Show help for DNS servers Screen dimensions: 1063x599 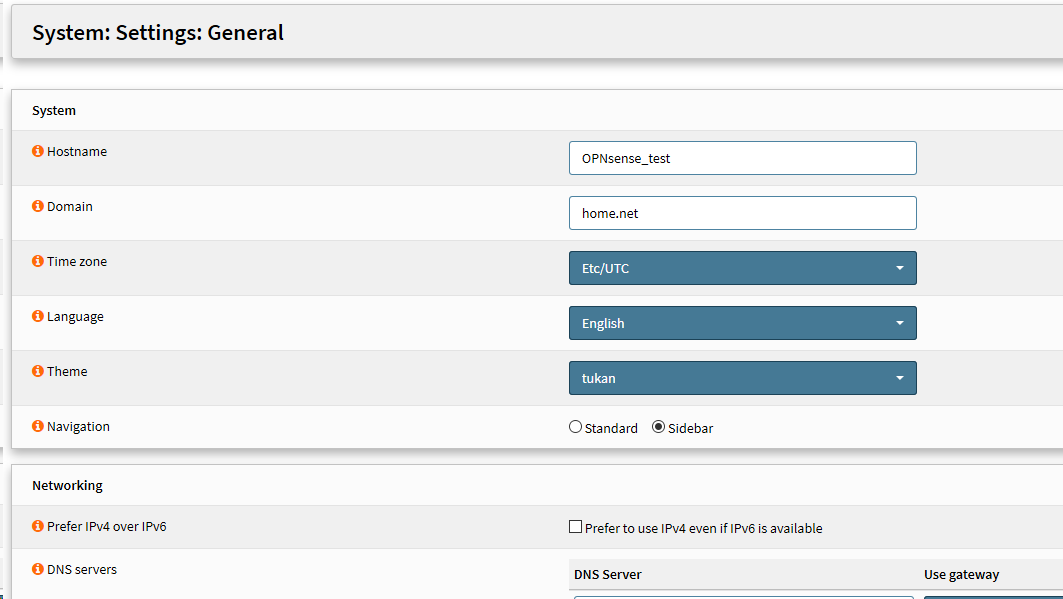[x=38, y=570]
